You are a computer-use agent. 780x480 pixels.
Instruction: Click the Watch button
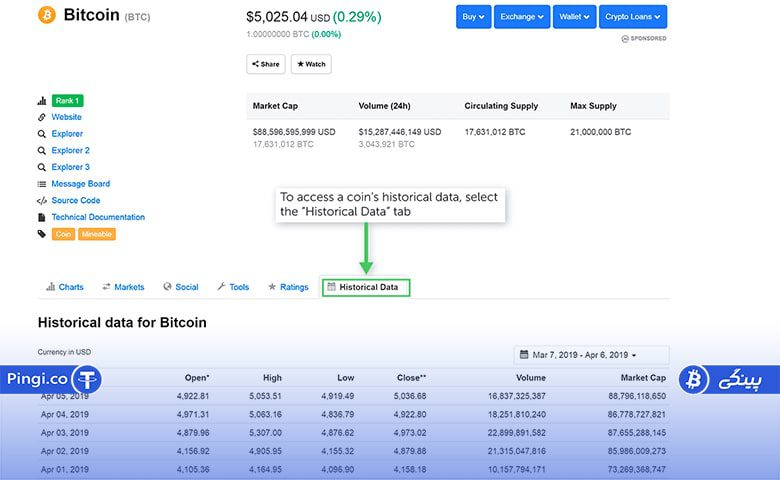(311, 64)
